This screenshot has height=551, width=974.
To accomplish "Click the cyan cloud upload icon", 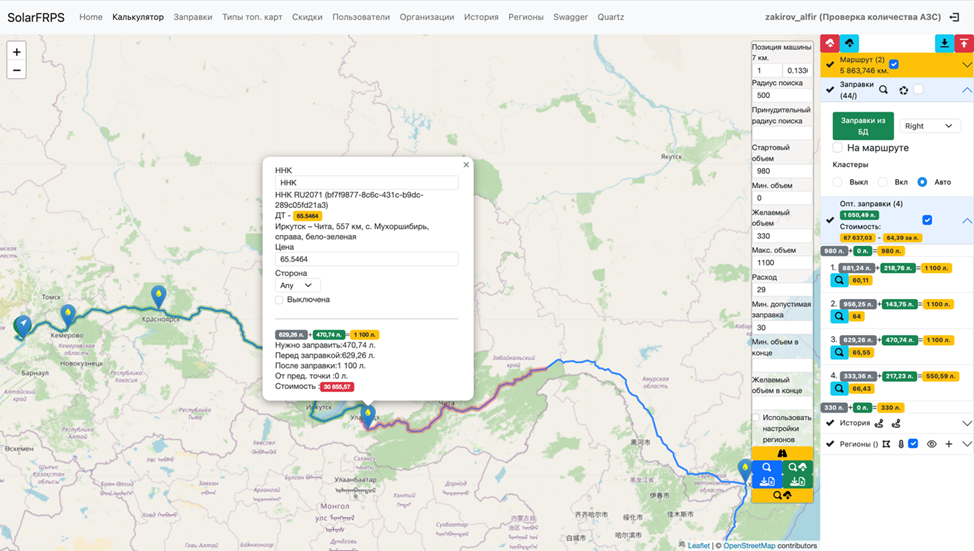I will pyautogui.click(x=849, y=43).
